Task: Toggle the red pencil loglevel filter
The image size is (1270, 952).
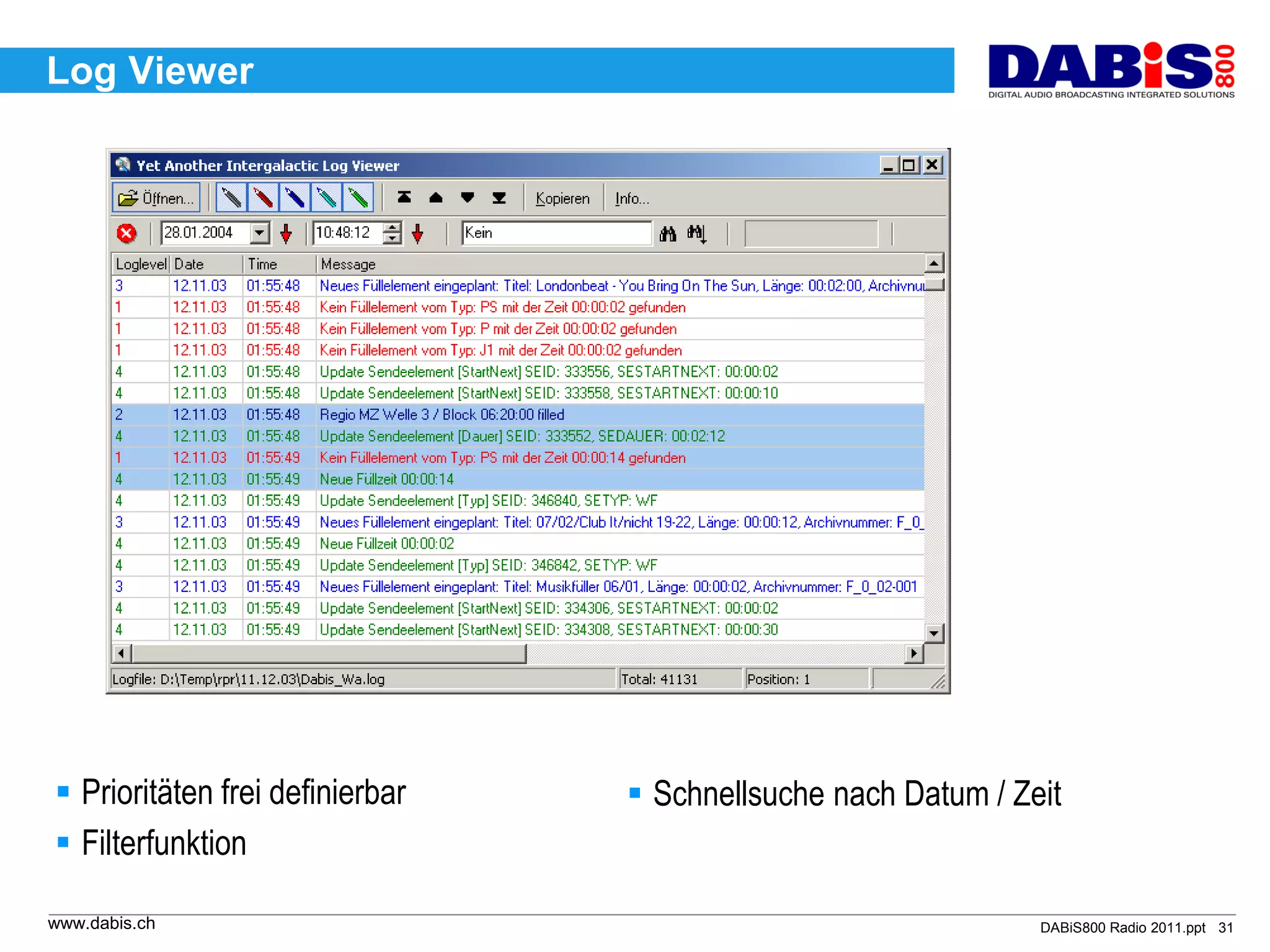Action: (x=263, y=198)
